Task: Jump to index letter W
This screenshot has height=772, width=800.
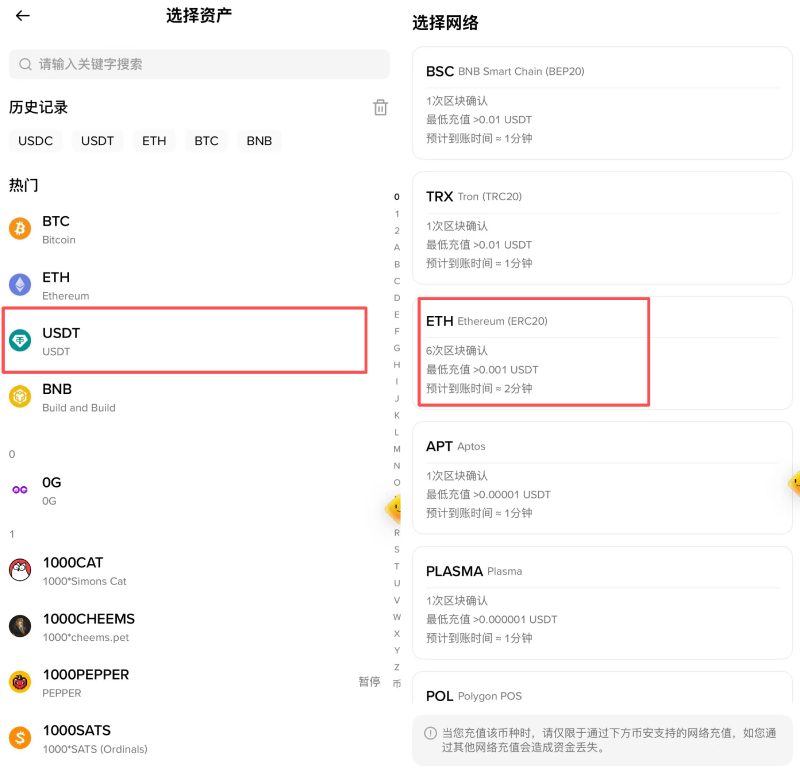Action: tap(396, 617)
